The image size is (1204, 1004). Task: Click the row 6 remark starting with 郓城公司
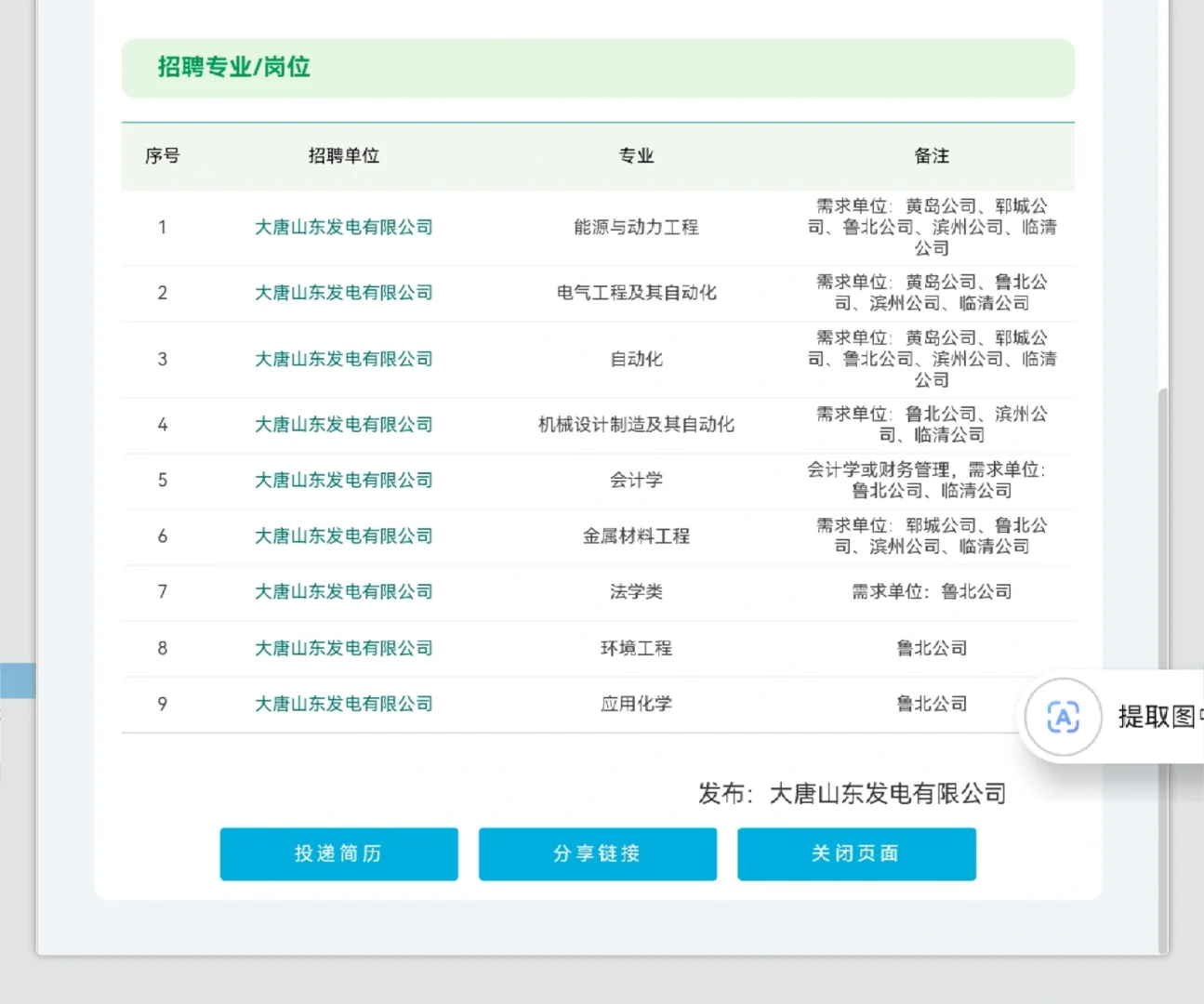click(932, 536)
